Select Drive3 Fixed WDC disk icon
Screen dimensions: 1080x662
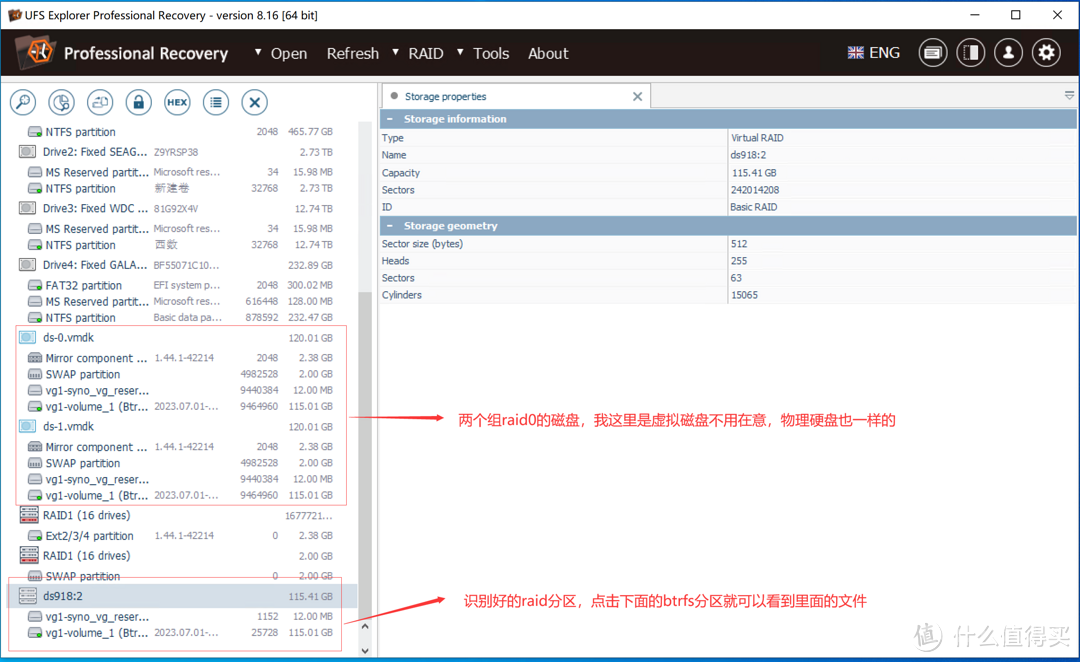point(28,208)
